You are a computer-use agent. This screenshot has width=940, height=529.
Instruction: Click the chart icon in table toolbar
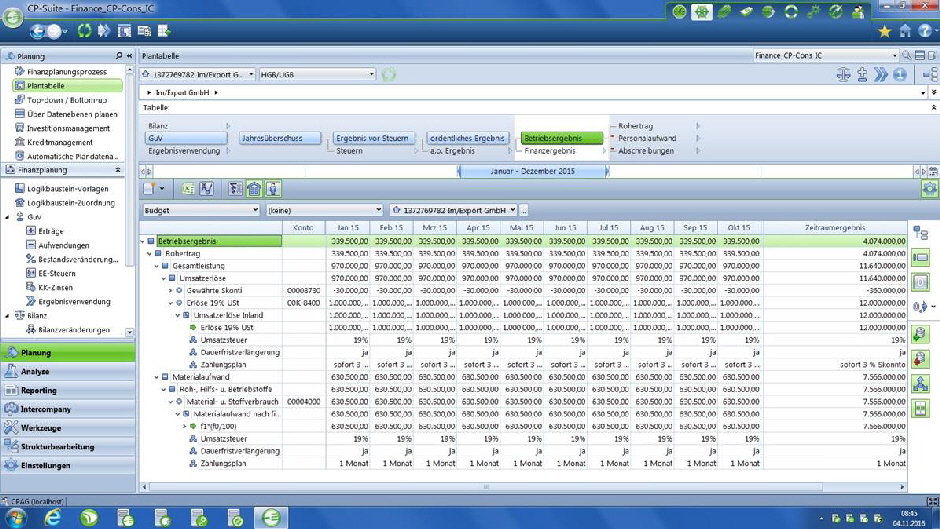tap(207, 189)
